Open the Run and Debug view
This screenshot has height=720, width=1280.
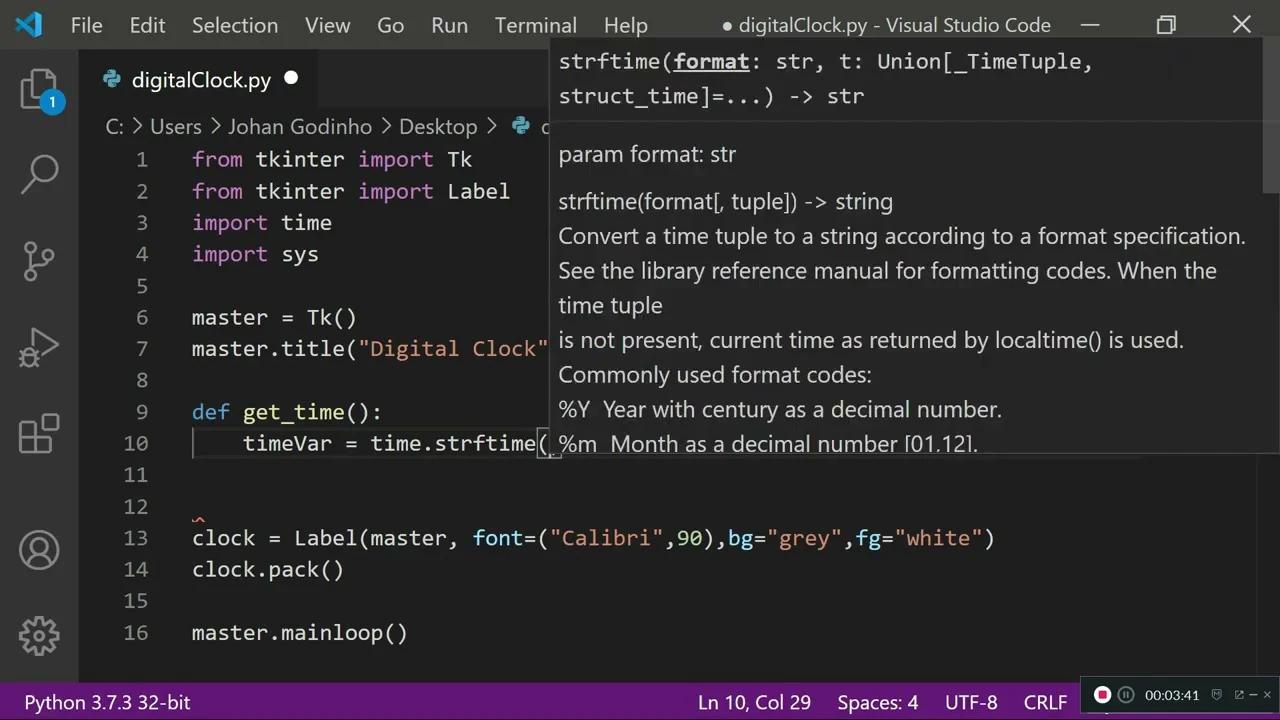[x=40, y=348]
